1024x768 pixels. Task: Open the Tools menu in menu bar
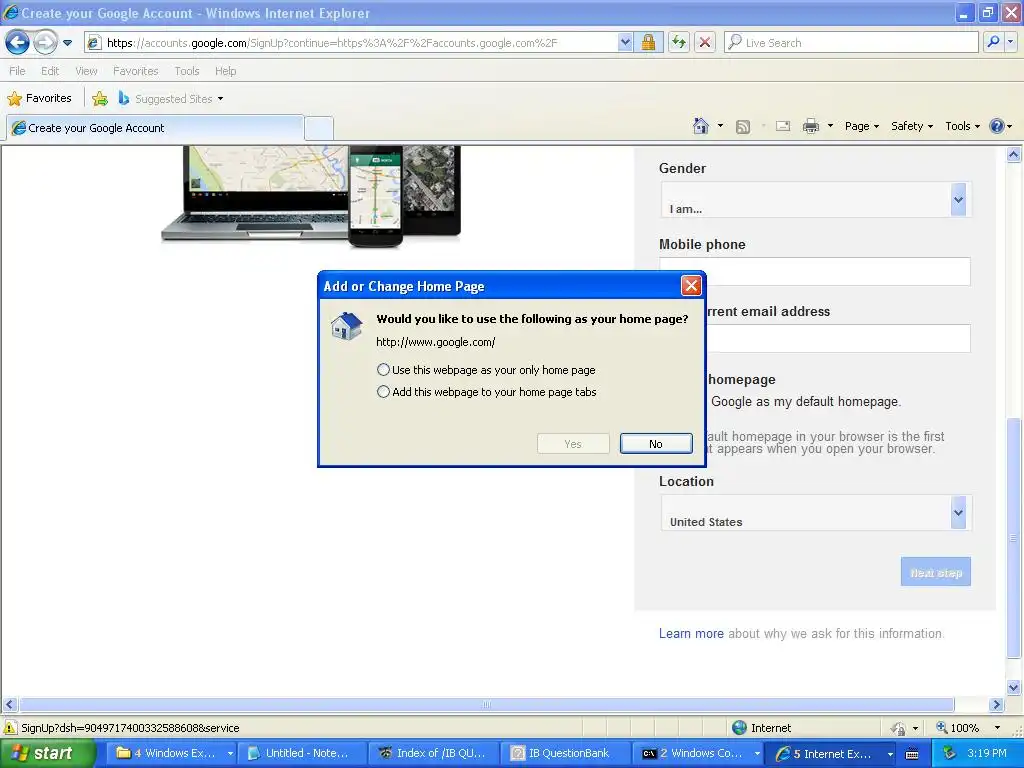[186, 71]
